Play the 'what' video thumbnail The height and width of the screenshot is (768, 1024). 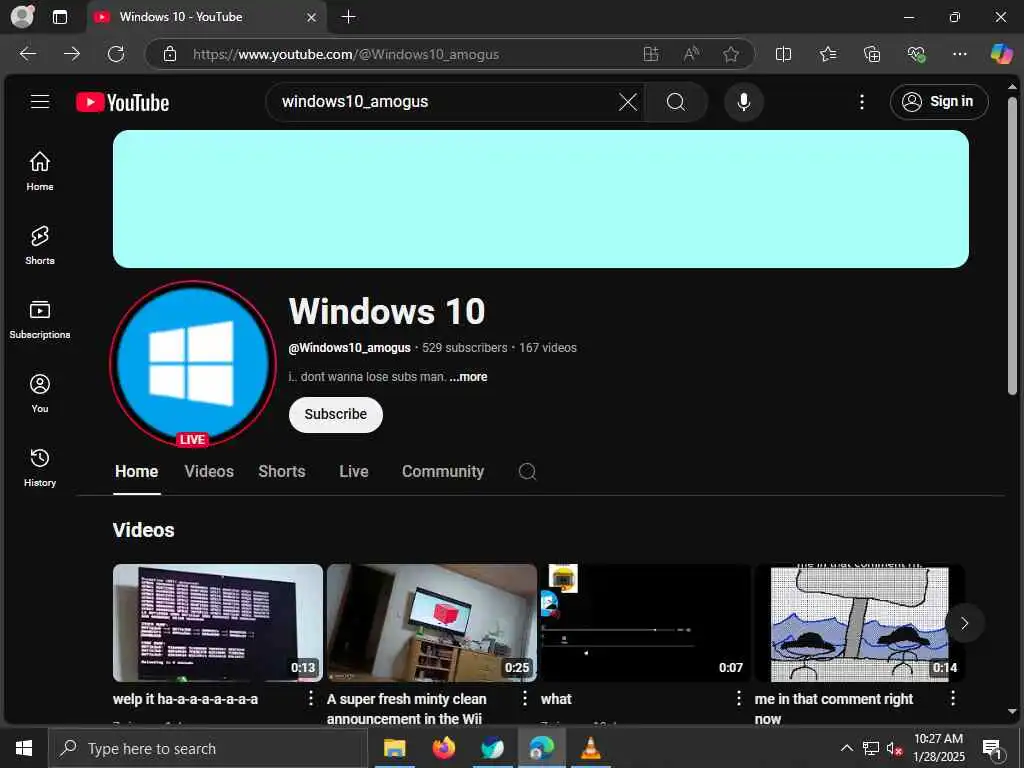pyautogui.click(x=646, y=623)
